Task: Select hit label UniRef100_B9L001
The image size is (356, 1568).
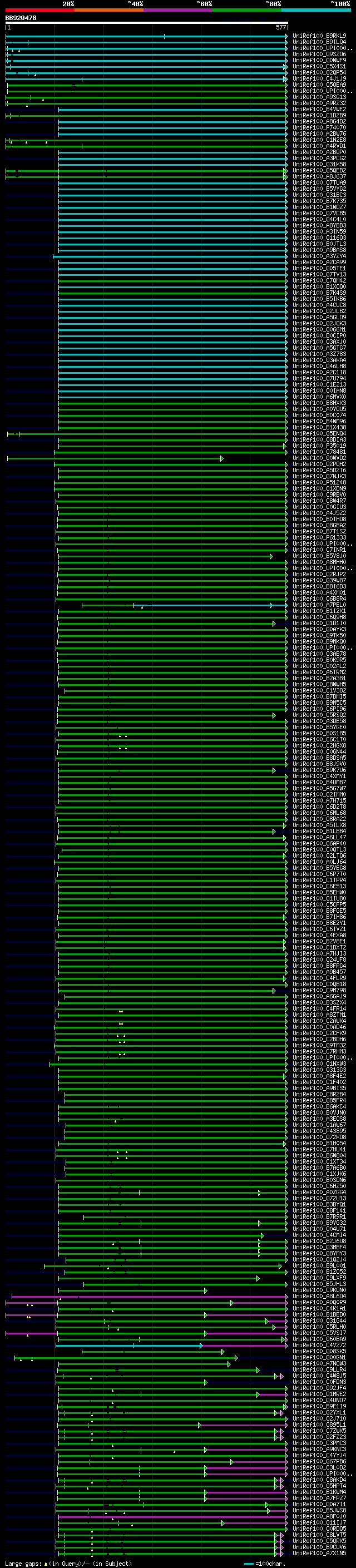Action: pyautogui.click(x=319, y=1265)
